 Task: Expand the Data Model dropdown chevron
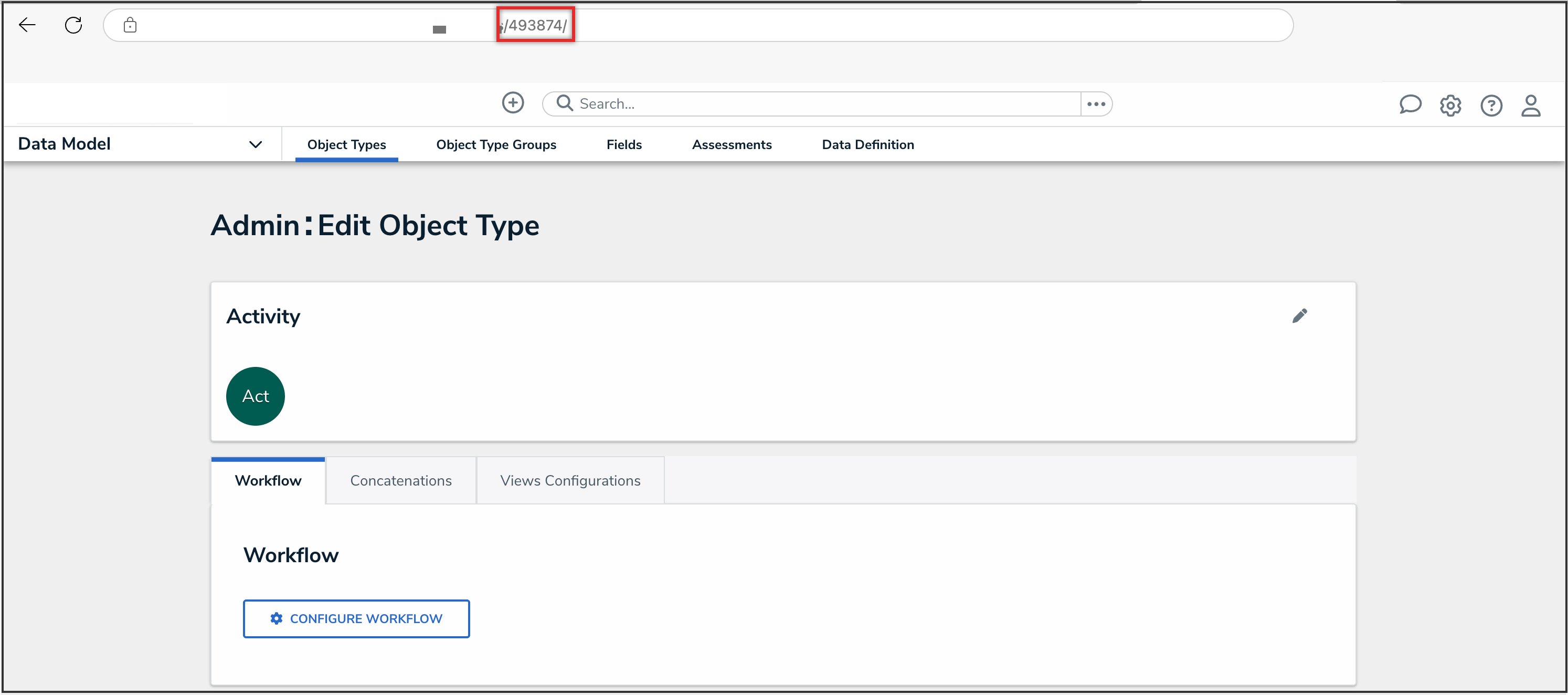(x=256, y=144)
